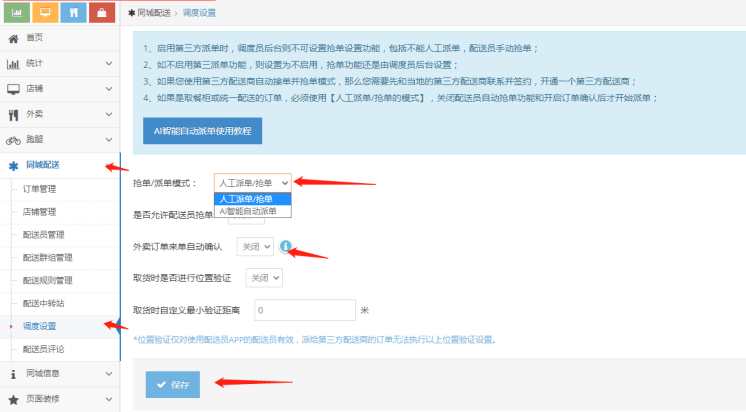Click the bicycle icon beside 跑腿

(x=13, y=140)
